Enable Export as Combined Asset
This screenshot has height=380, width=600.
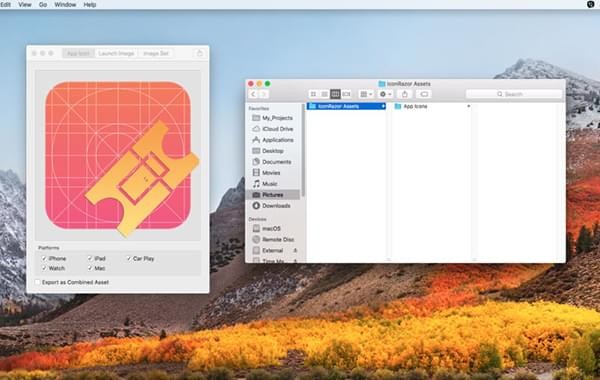pos(38,282)
